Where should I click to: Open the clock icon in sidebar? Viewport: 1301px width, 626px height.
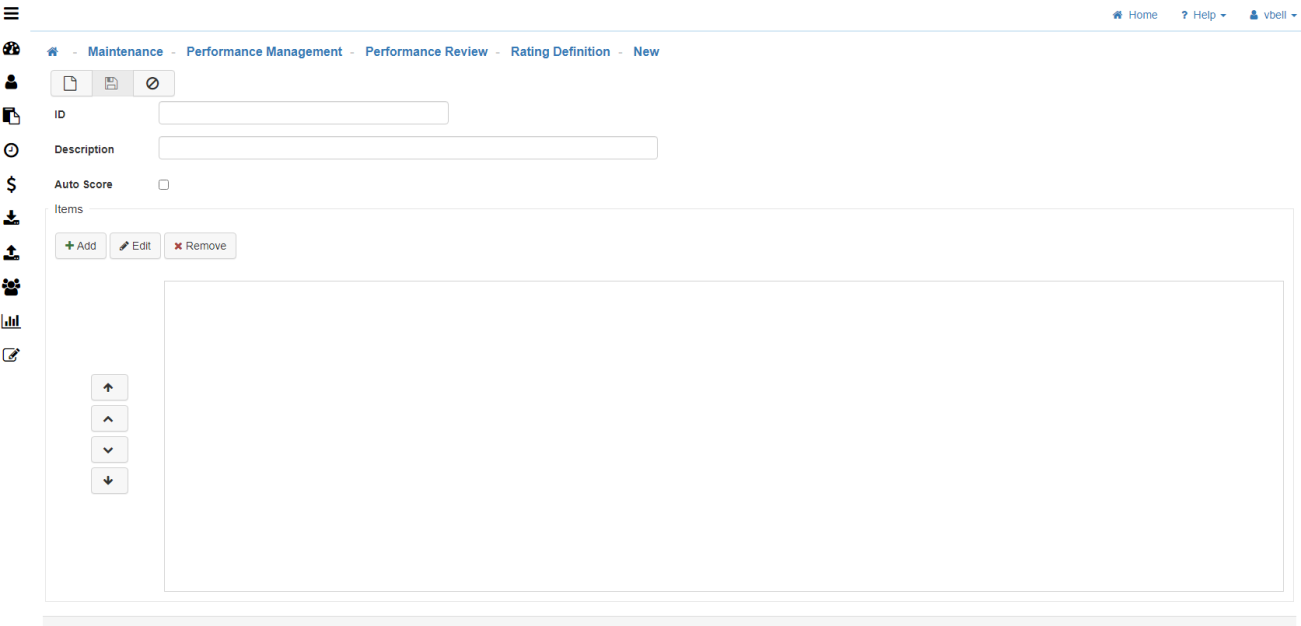[x=12, y=150]
